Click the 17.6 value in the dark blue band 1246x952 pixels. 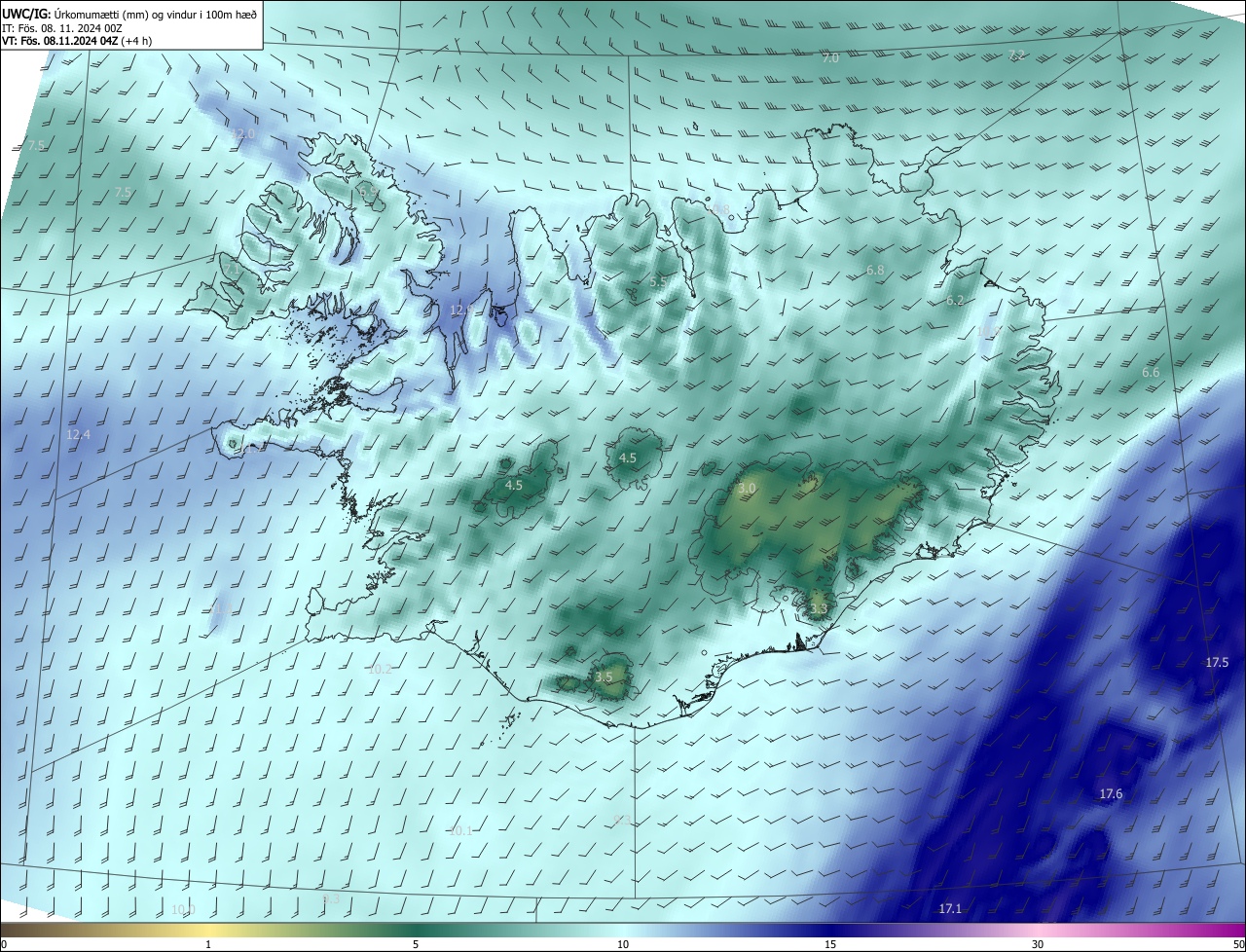coord(1111,794)
